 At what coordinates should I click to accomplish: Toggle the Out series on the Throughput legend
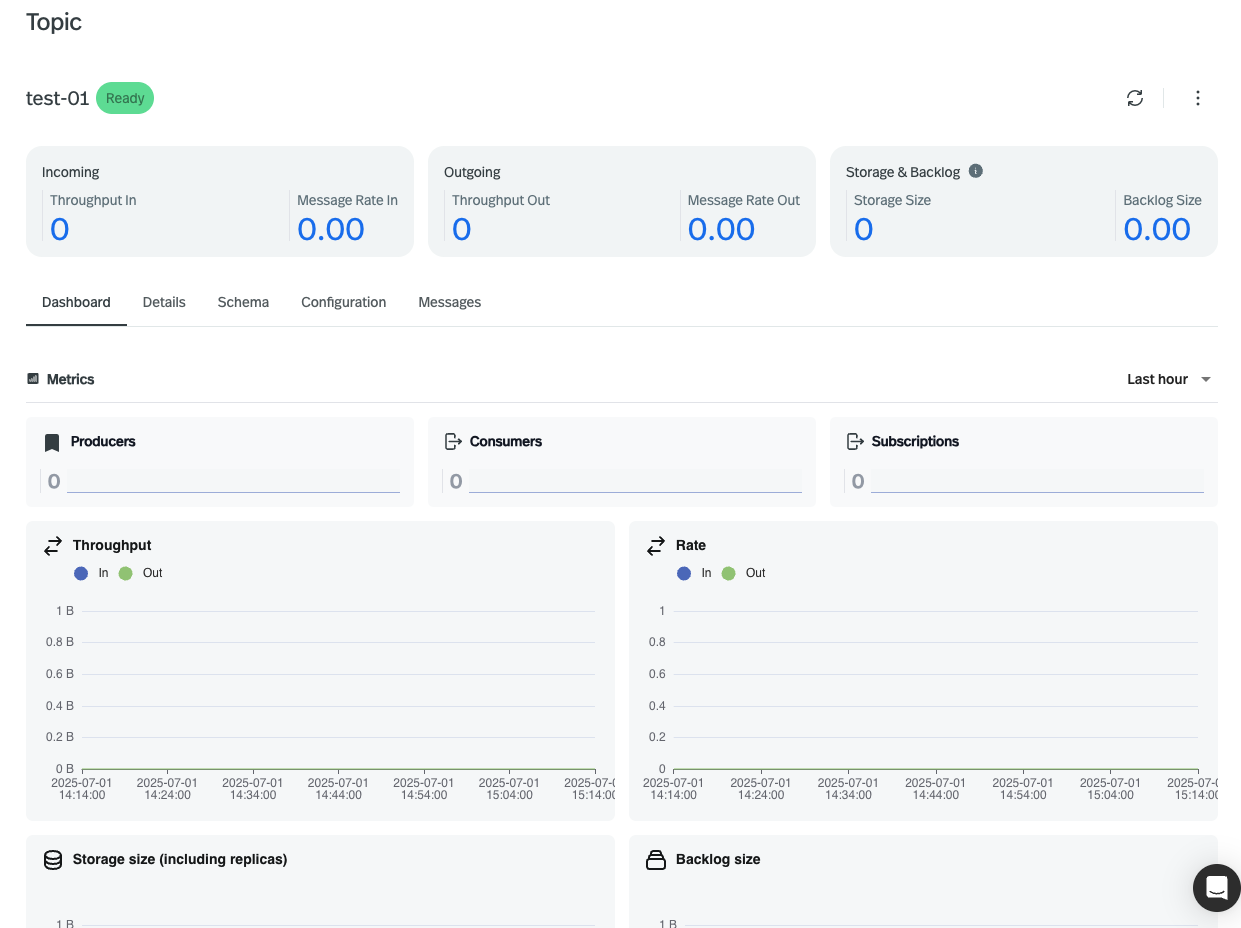(125, 573)
